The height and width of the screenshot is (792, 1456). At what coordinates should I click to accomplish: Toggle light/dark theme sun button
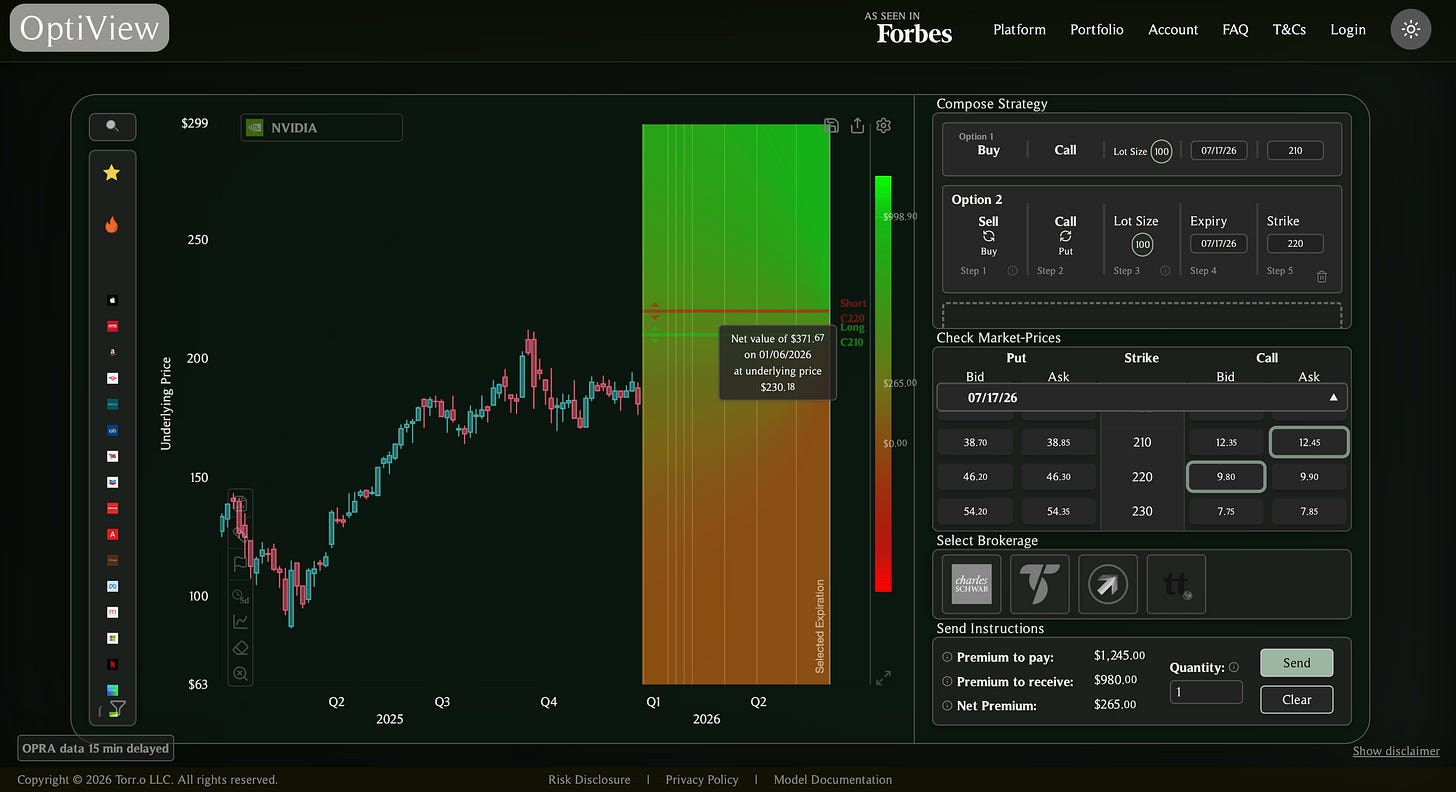point(1411,29)
